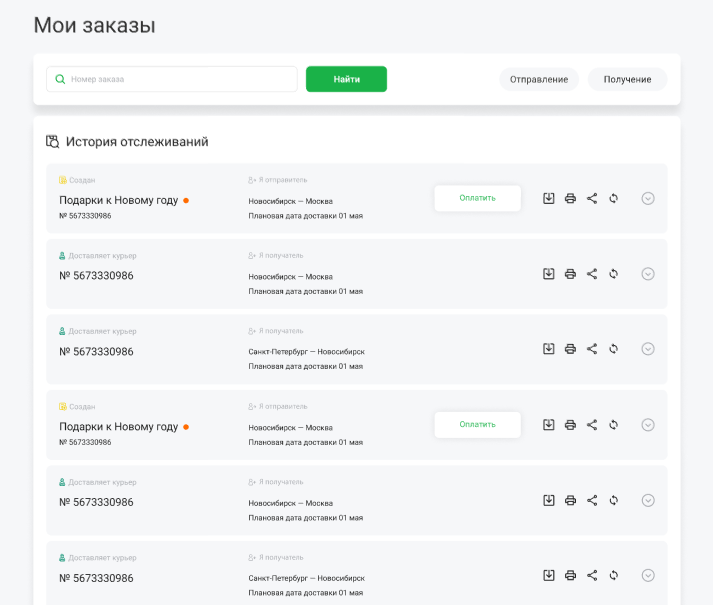Viewport: 713px width, 605px height.
Task: Download the last Санкт-Петербург — Новосибирск order
Action: click(x=549, y=575)
